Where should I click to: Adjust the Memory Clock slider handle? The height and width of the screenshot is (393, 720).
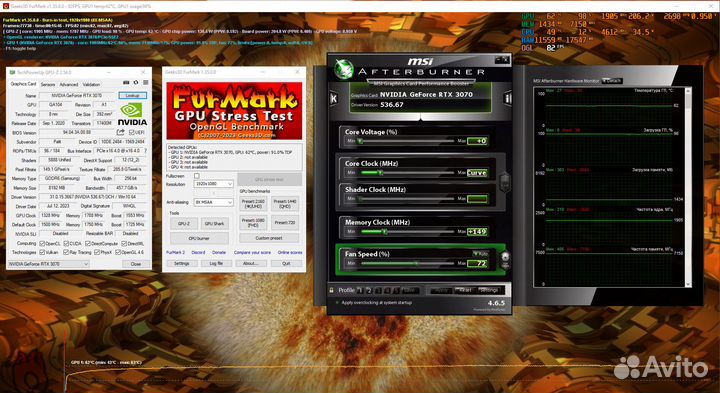(385, 232)
